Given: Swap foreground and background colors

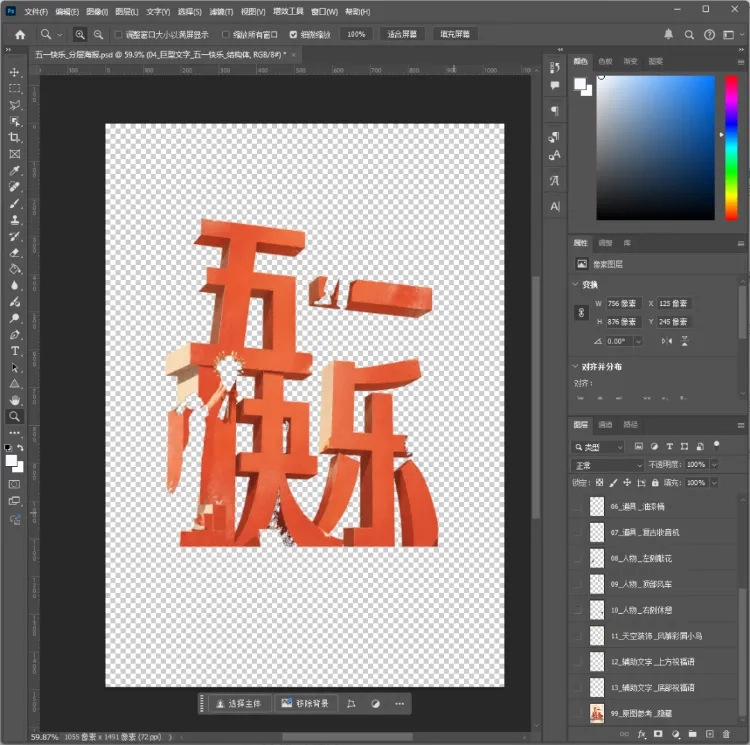Looking at the screenshot, I should click(x=21, y=448).
